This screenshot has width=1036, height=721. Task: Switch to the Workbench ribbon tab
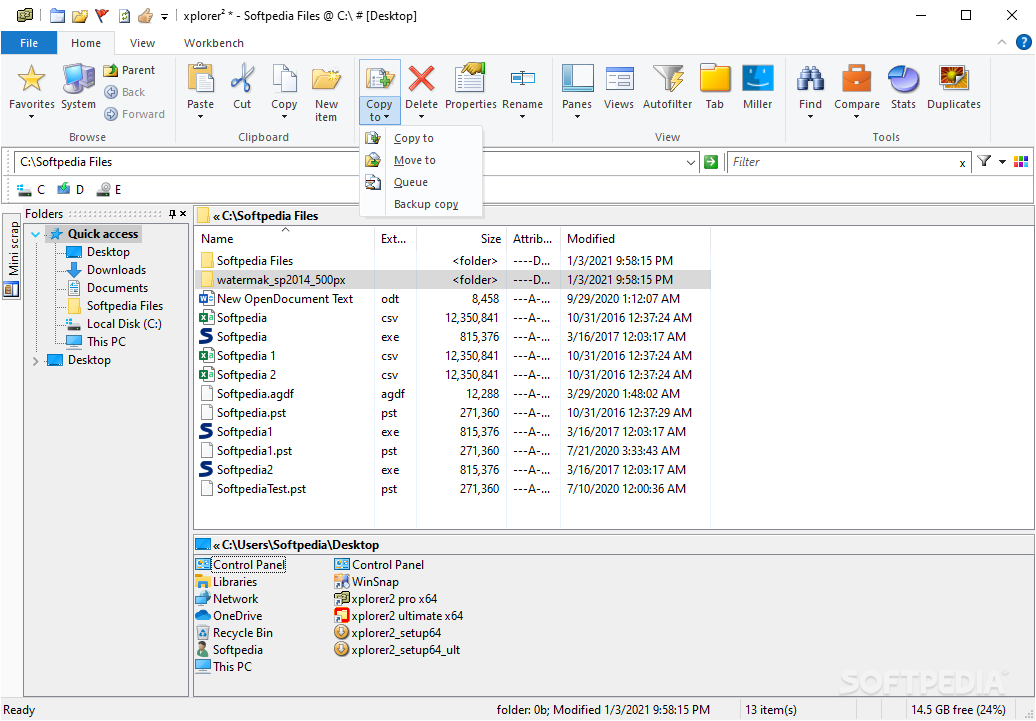click(x=213, y=43)
